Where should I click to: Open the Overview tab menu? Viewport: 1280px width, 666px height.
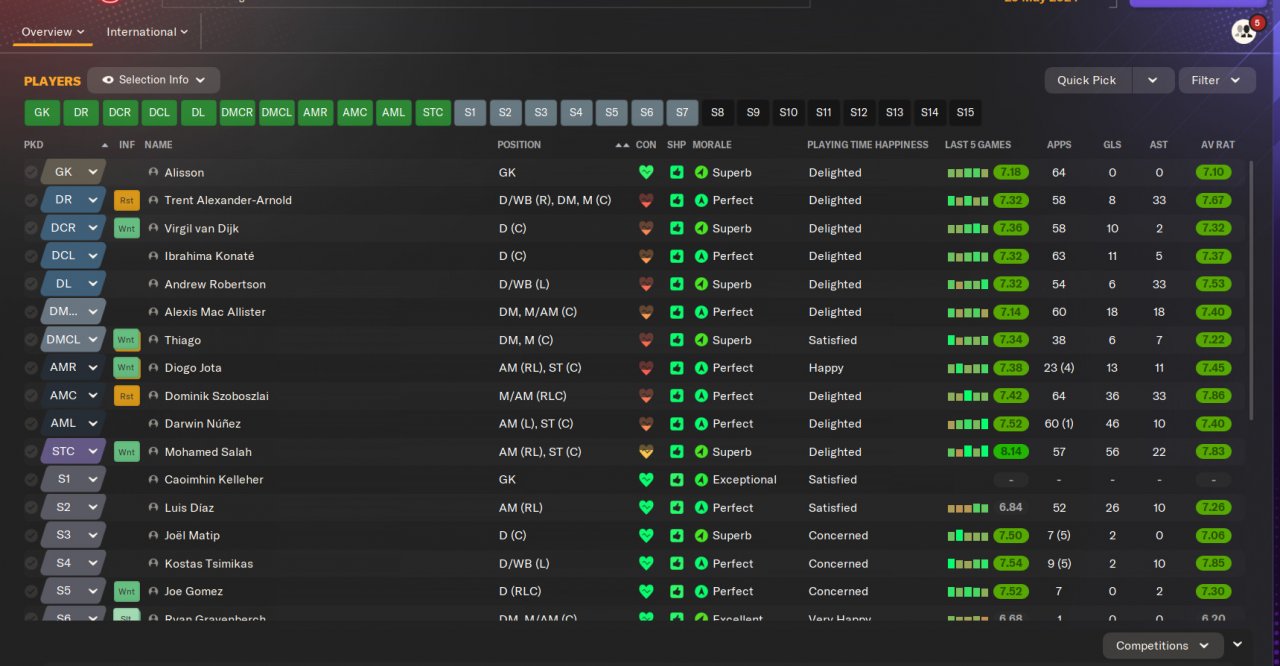tap(53, 32)
